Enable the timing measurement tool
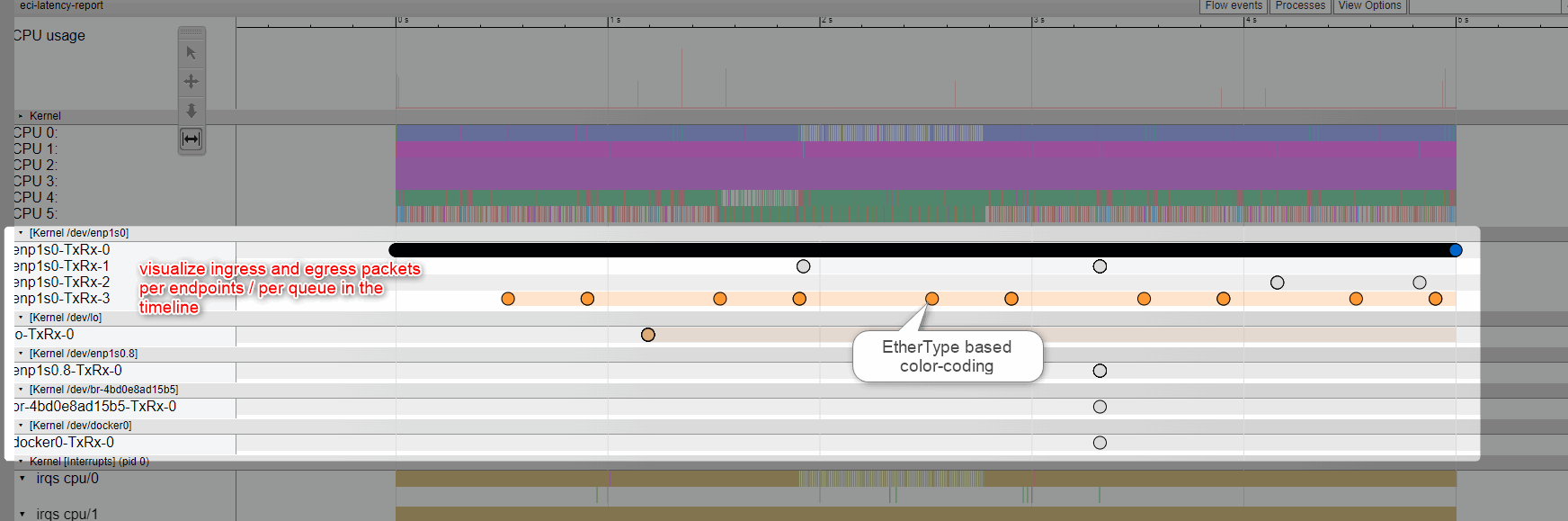1568x521 pixels. (192, 139)
